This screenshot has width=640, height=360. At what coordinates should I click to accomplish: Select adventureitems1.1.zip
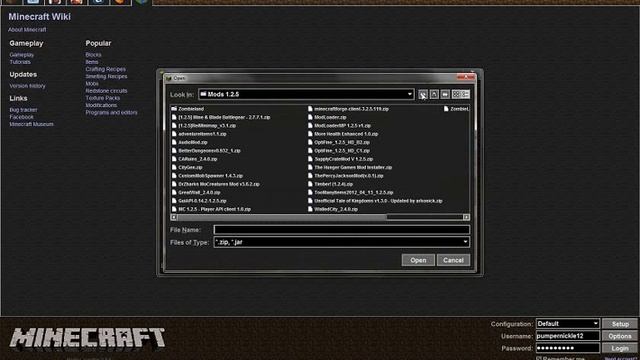tap(198, 134)
